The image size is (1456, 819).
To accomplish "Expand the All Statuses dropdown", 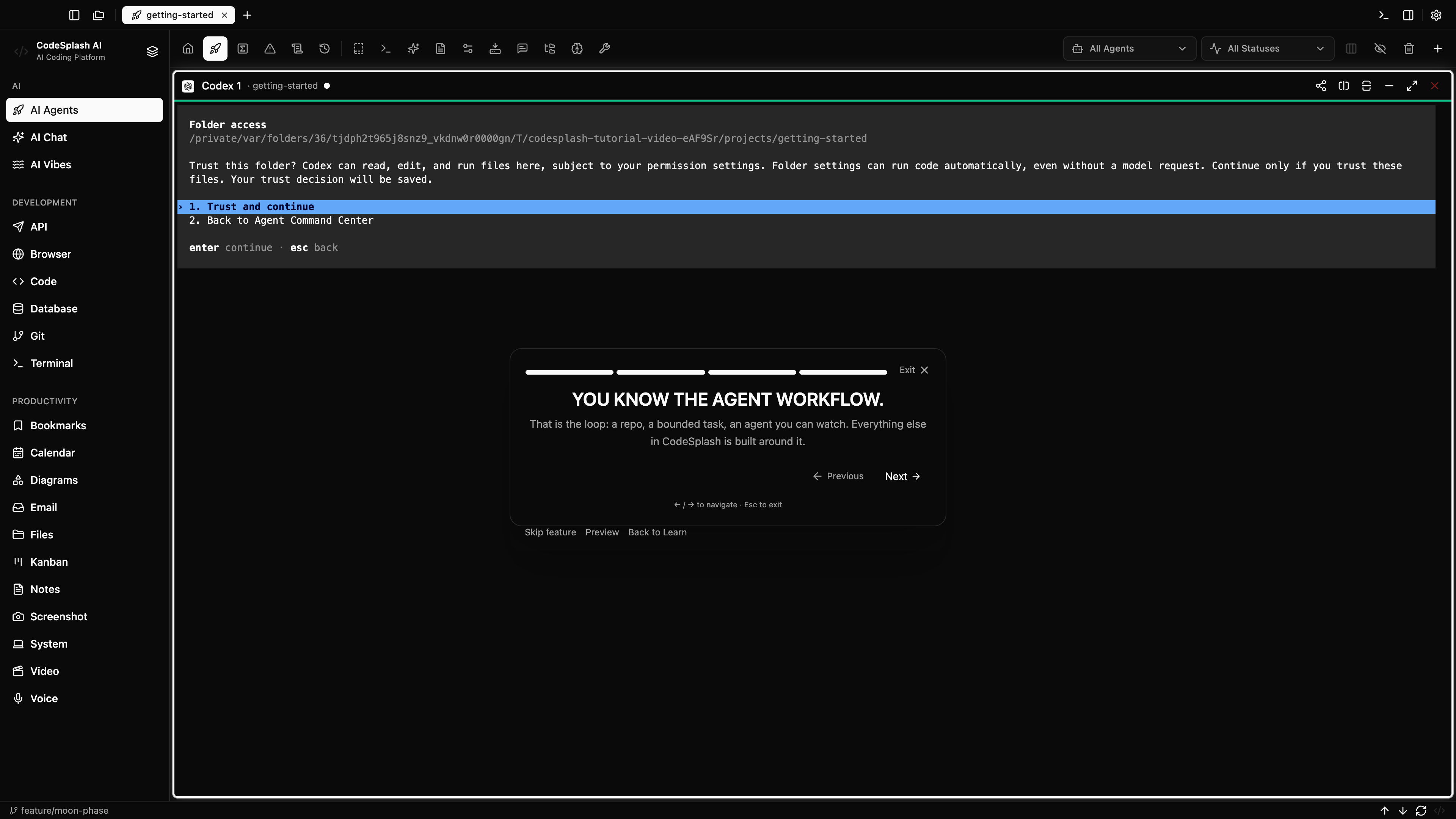I will [x=1267, y=49].
